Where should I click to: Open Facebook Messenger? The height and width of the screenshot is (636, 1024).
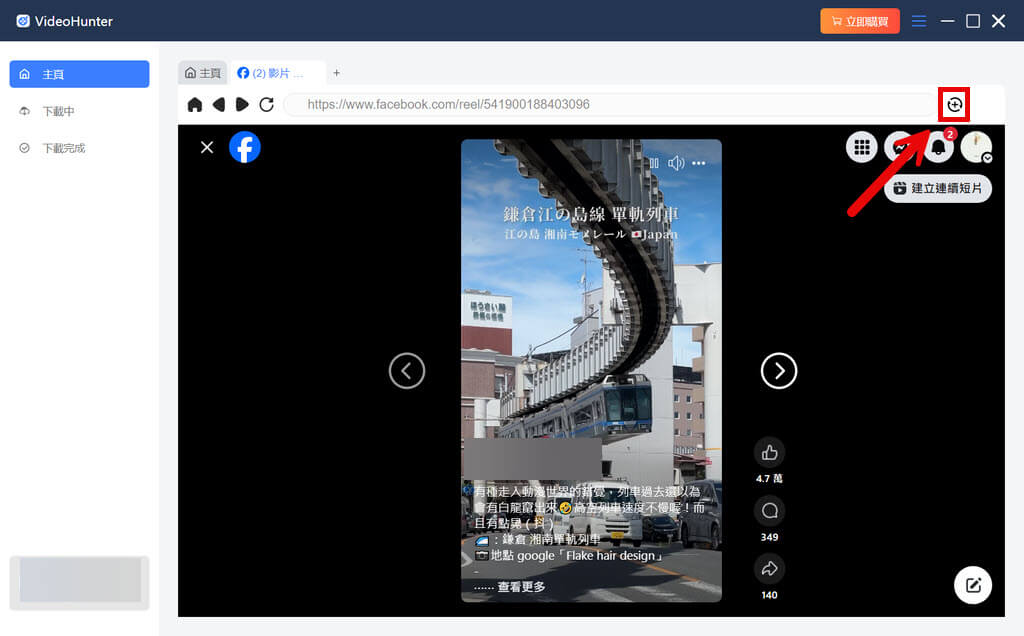tap(899, 147)
